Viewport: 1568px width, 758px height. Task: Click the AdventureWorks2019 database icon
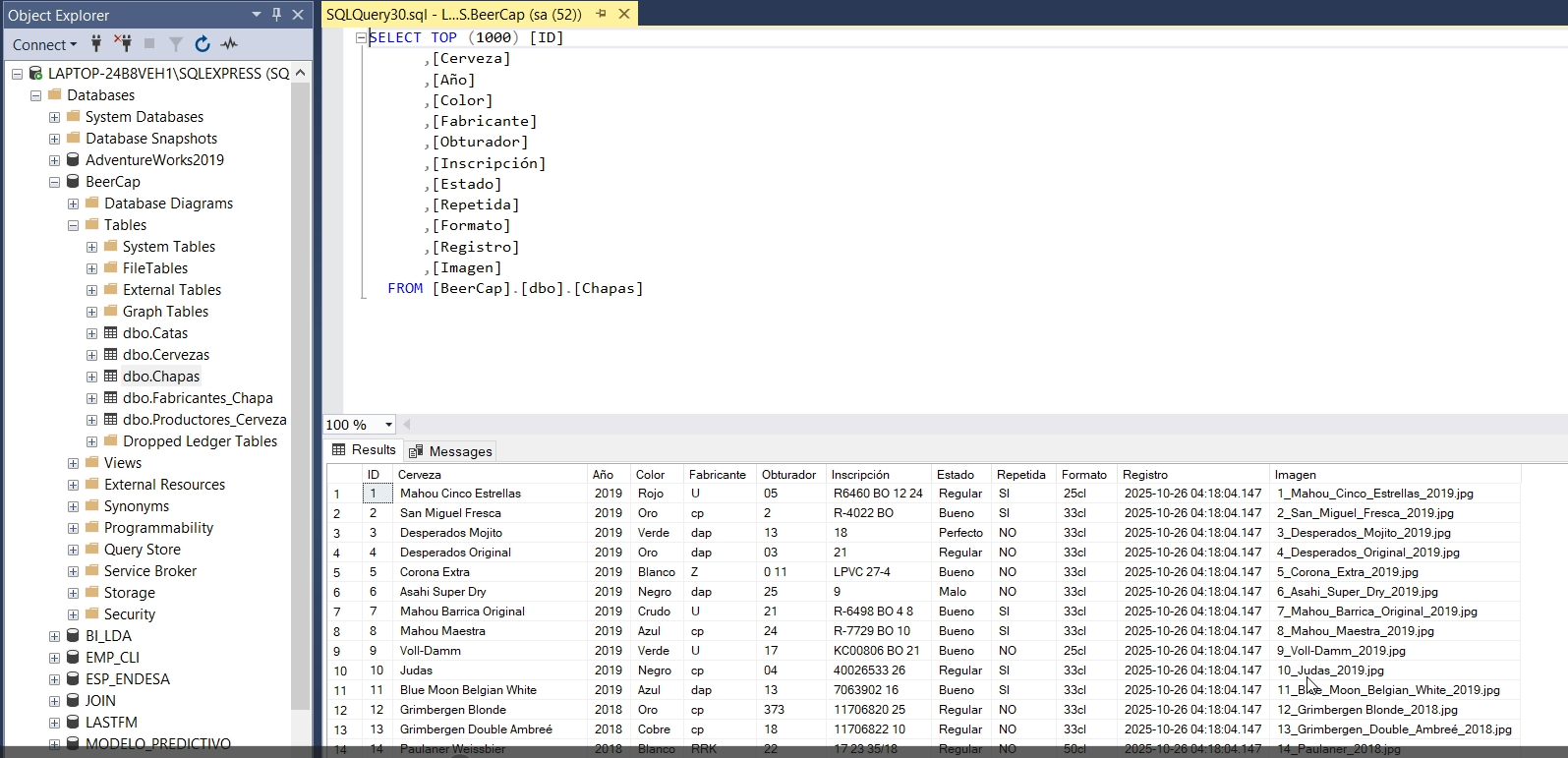(x=73, y=159)
